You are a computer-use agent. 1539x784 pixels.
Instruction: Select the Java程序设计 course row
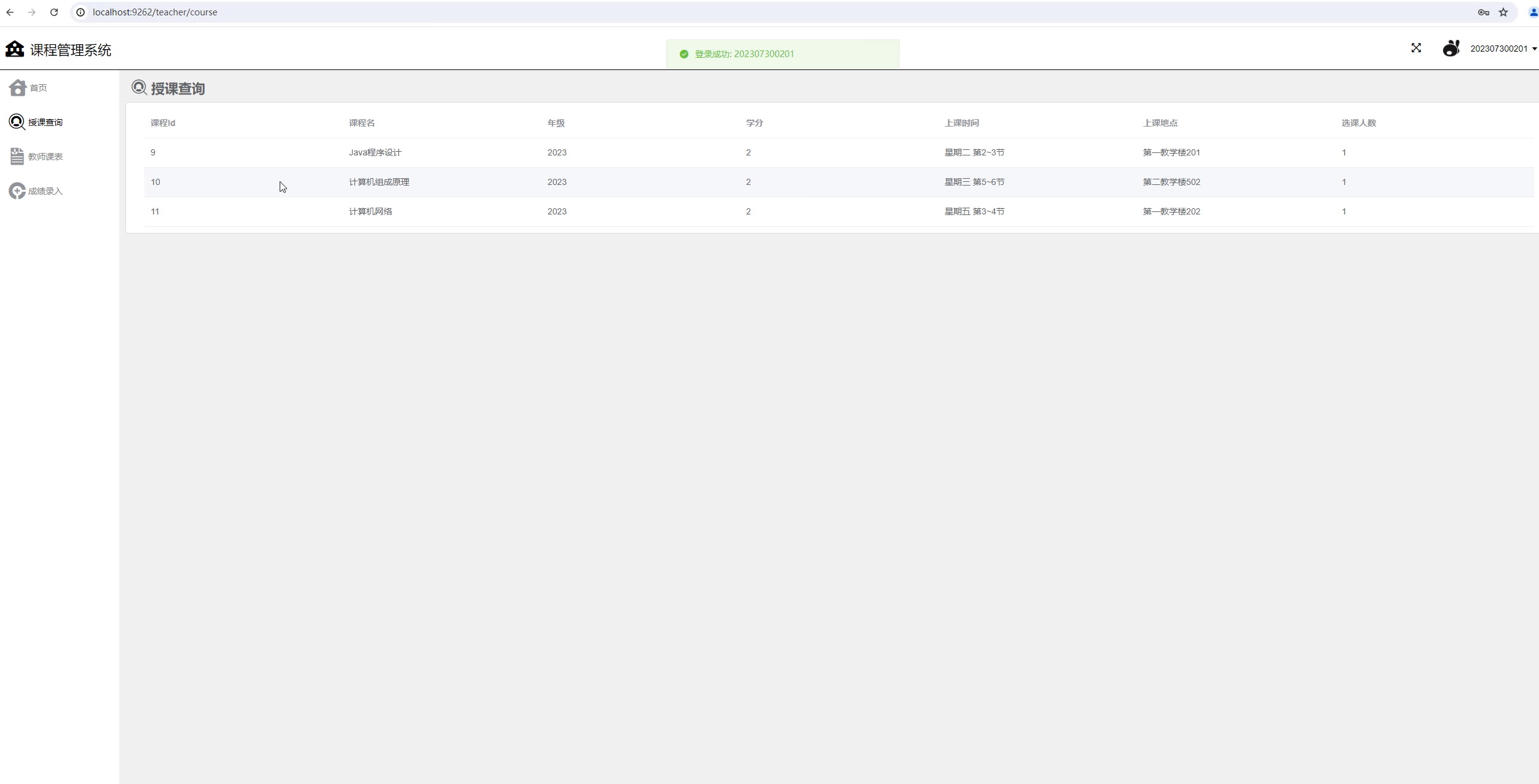tap(375, 152)
